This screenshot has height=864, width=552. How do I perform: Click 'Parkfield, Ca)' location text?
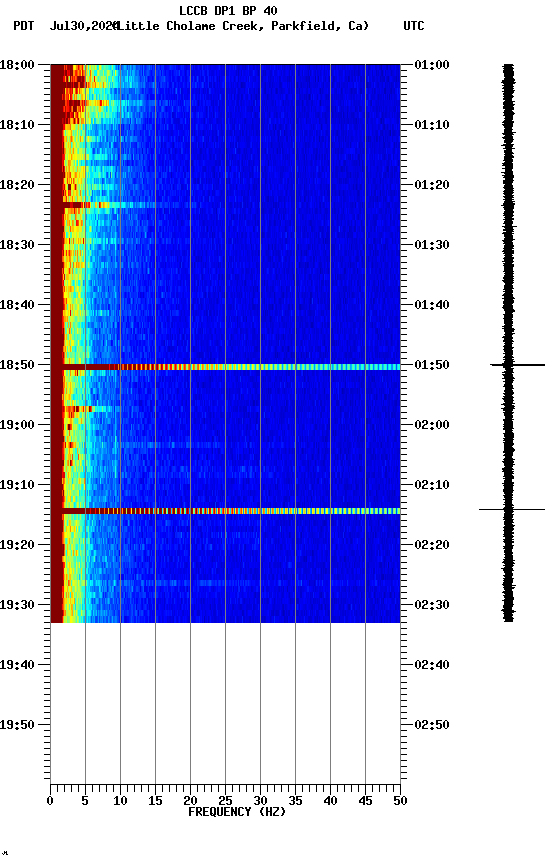point(320,26)
